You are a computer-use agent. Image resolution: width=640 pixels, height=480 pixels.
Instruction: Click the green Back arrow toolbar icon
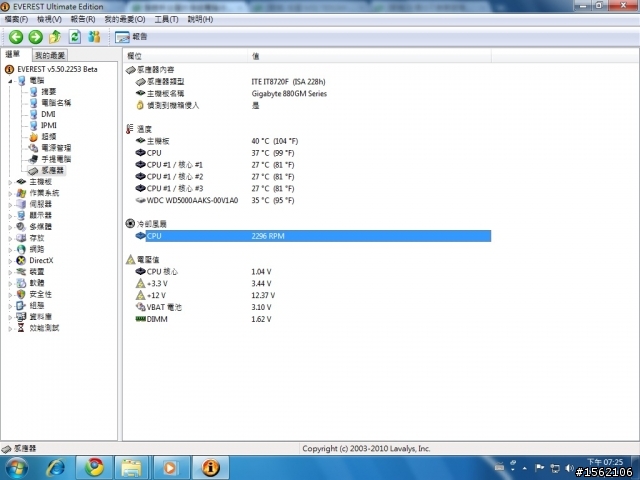pos(16,37)
